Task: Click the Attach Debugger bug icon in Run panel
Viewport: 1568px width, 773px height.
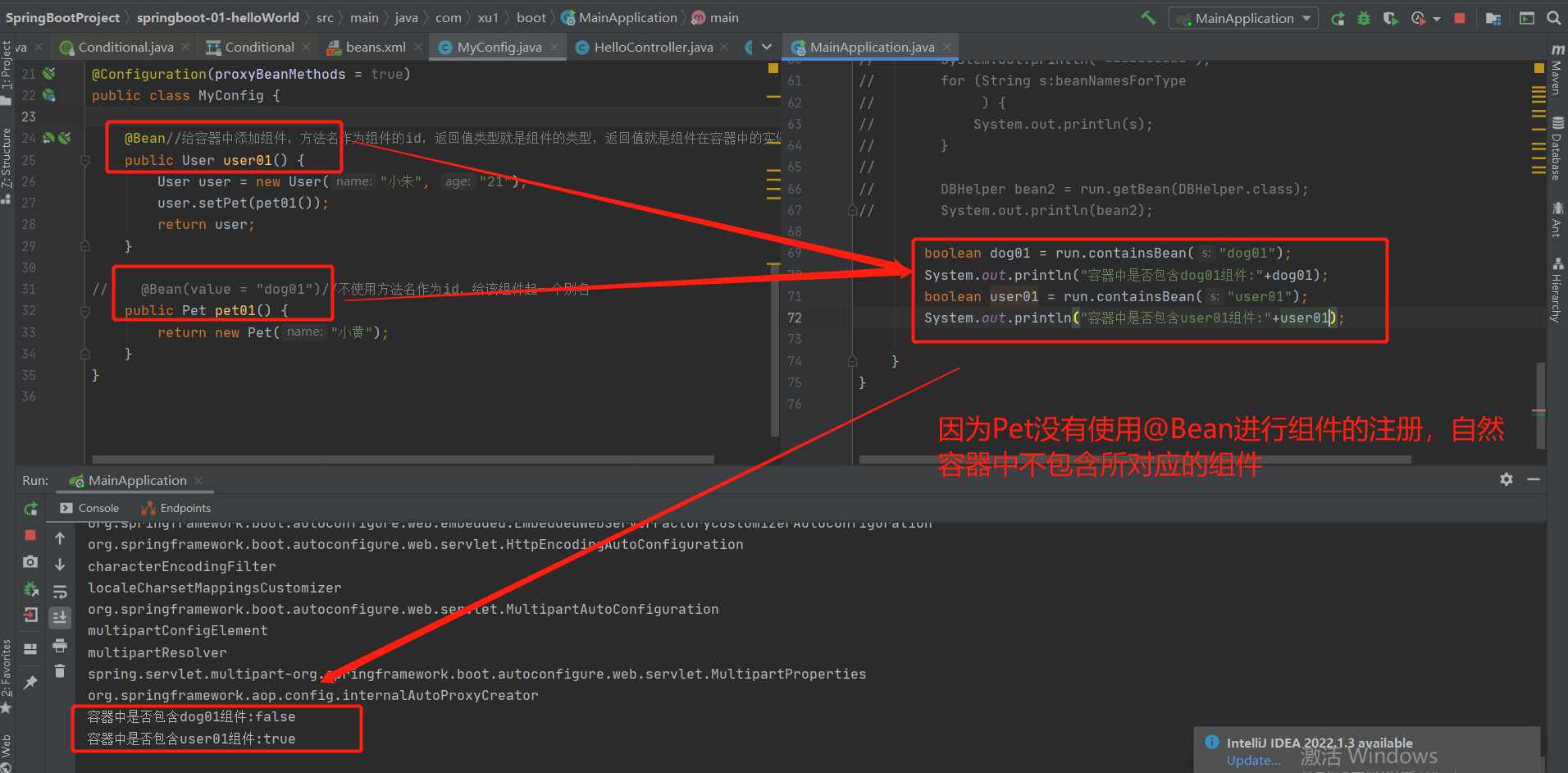Action: 30,588
